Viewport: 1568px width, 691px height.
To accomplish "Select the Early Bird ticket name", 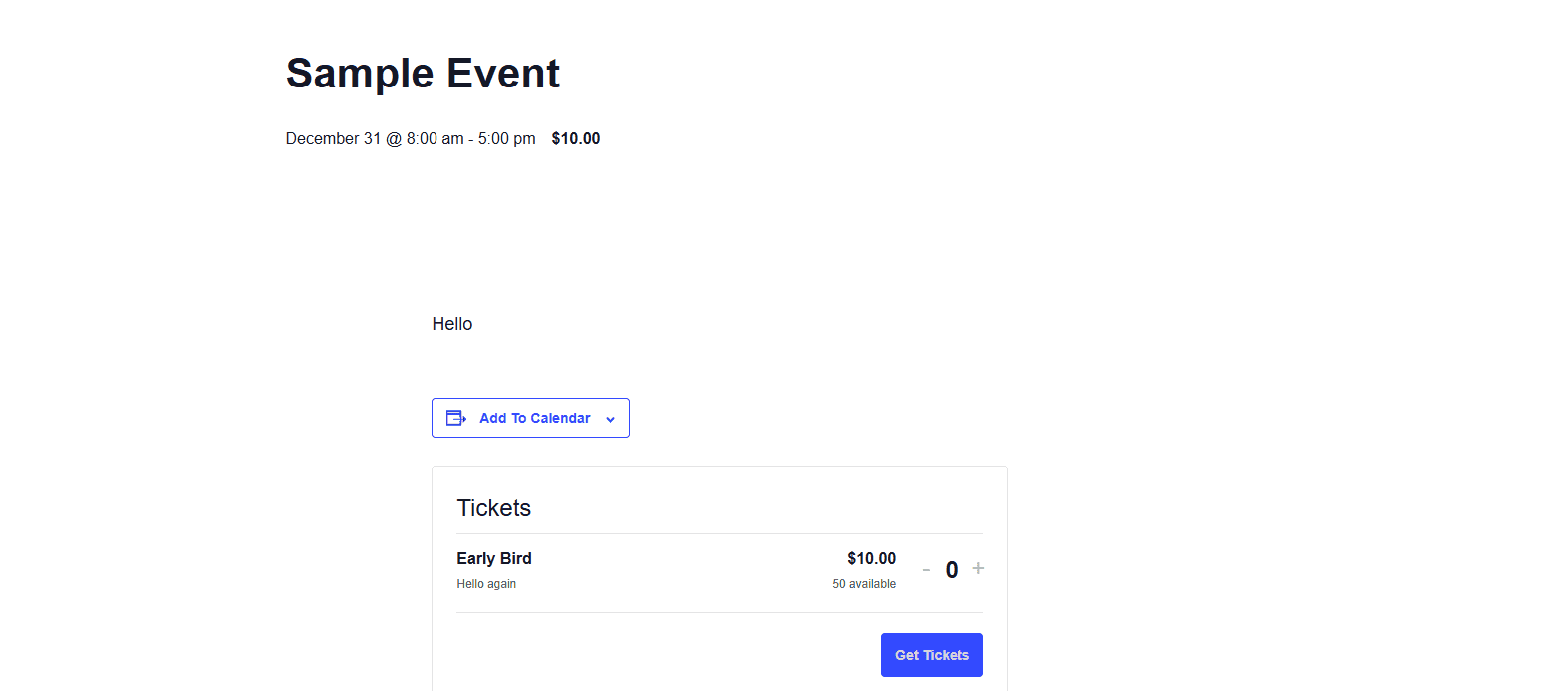I will 494,559.
